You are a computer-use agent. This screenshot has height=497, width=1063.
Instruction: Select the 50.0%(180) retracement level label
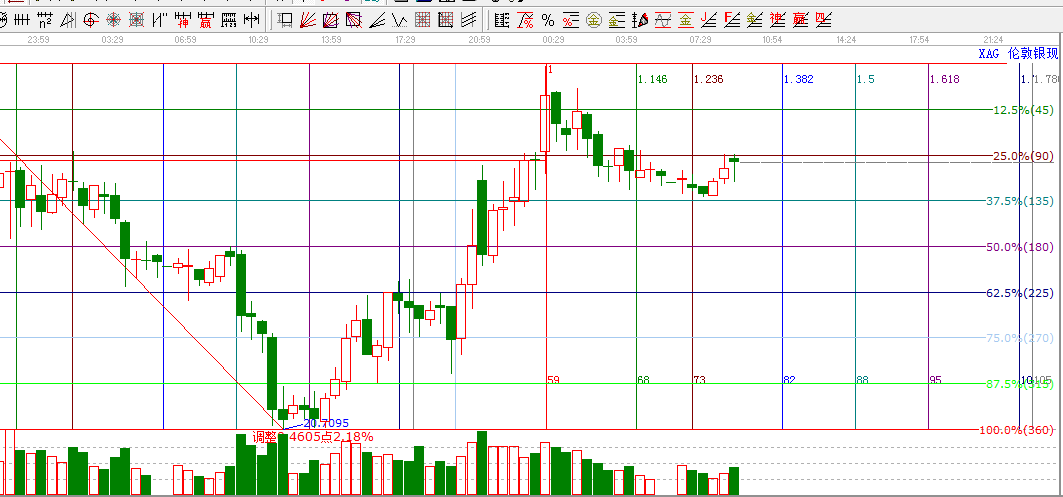[1019, 247]
